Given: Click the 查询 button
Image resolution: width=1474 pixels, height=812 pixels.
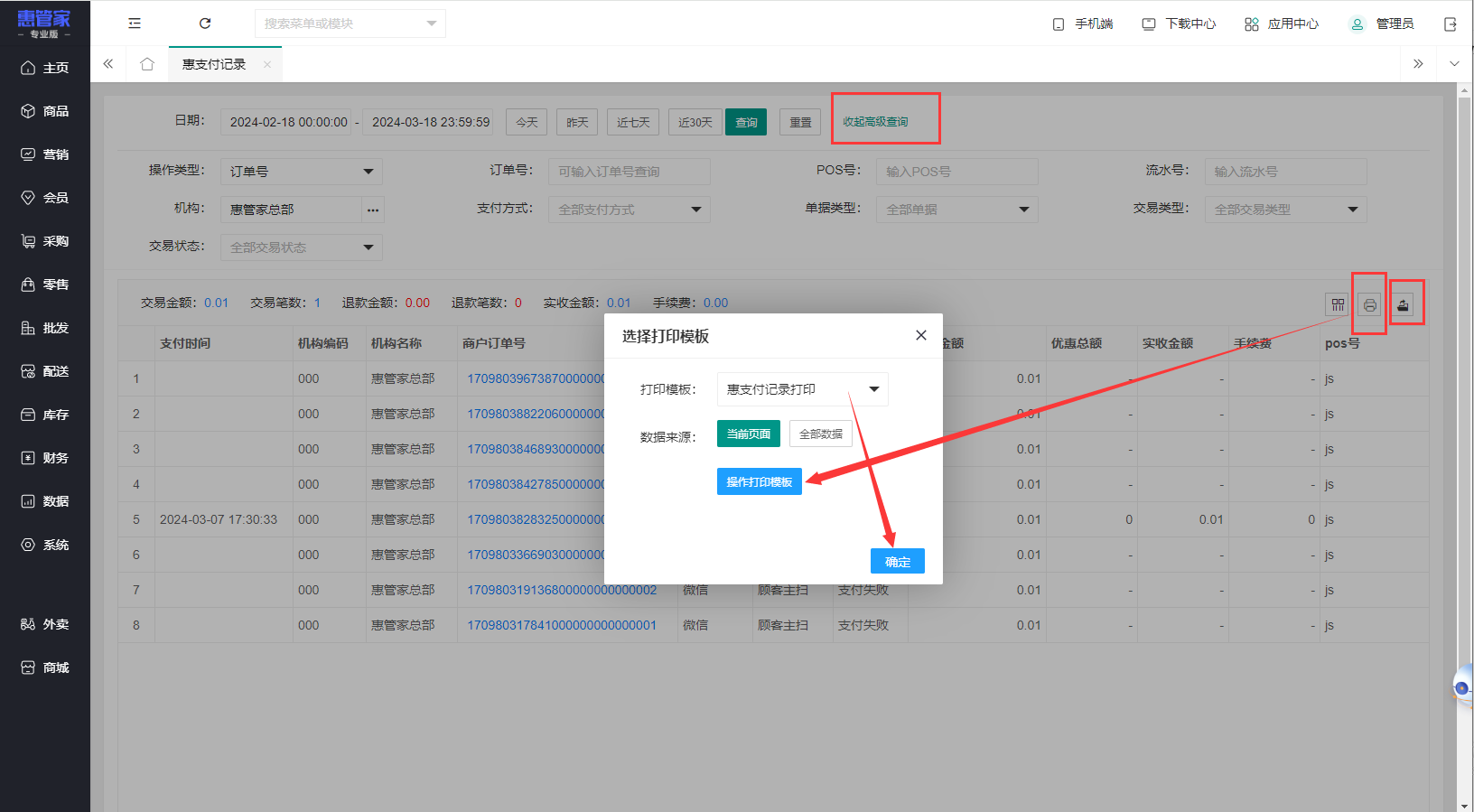Looking at the screenshot, I should (746, 122).
